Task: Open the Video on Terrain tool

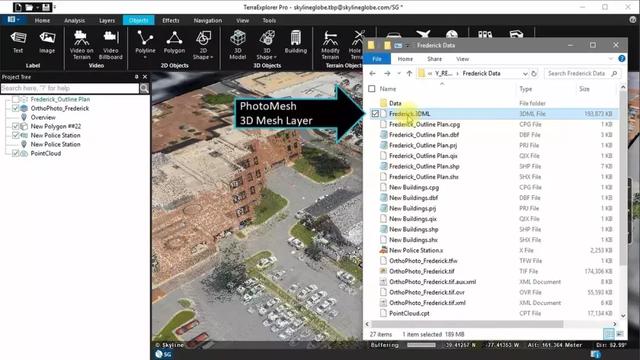Action: (x=81, y=45)
